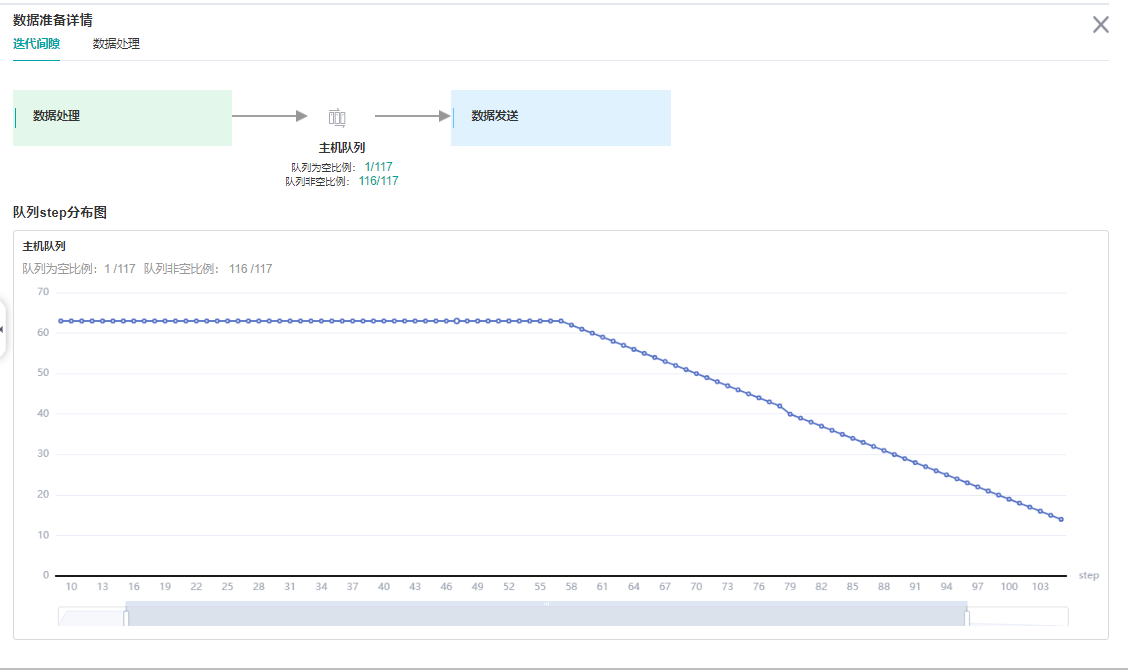The width and height of the screenshot is (1128, 670).
Task: Click the 1/117 empty queue ratio value
Action: [378, 167]
